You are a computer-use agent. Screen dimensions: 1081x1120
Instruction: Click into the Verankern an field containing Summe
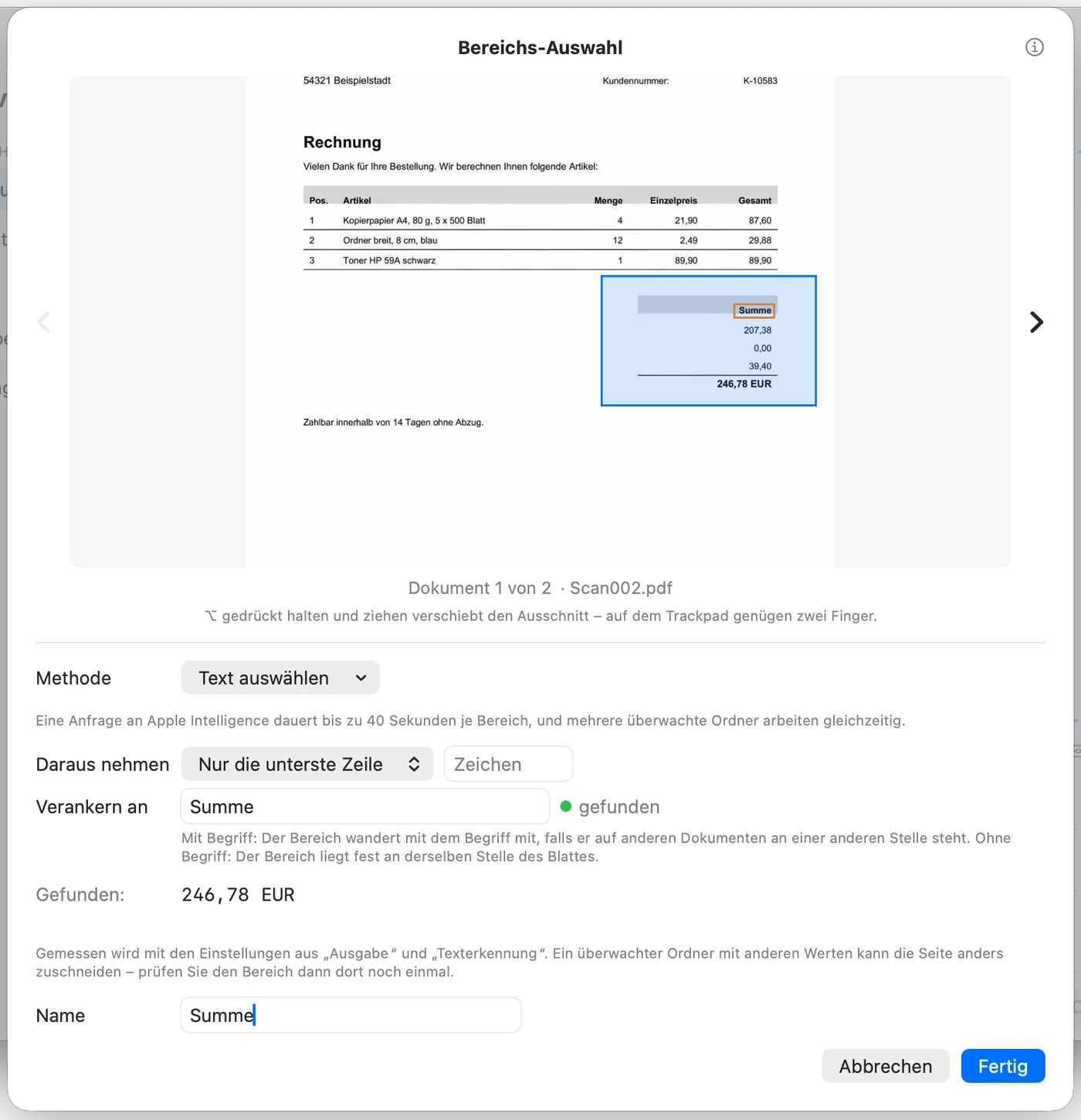click(x=364, y=806)
